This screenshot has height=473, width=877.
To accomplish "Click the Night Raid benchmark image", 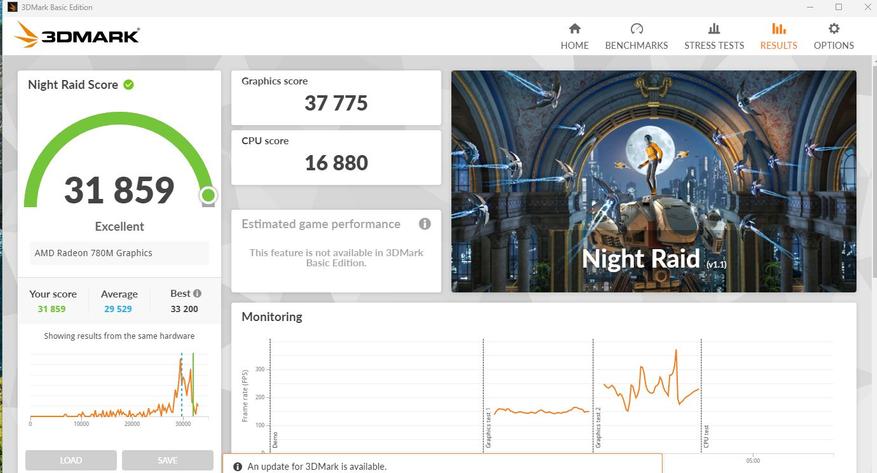I will (x=654, y=181).
